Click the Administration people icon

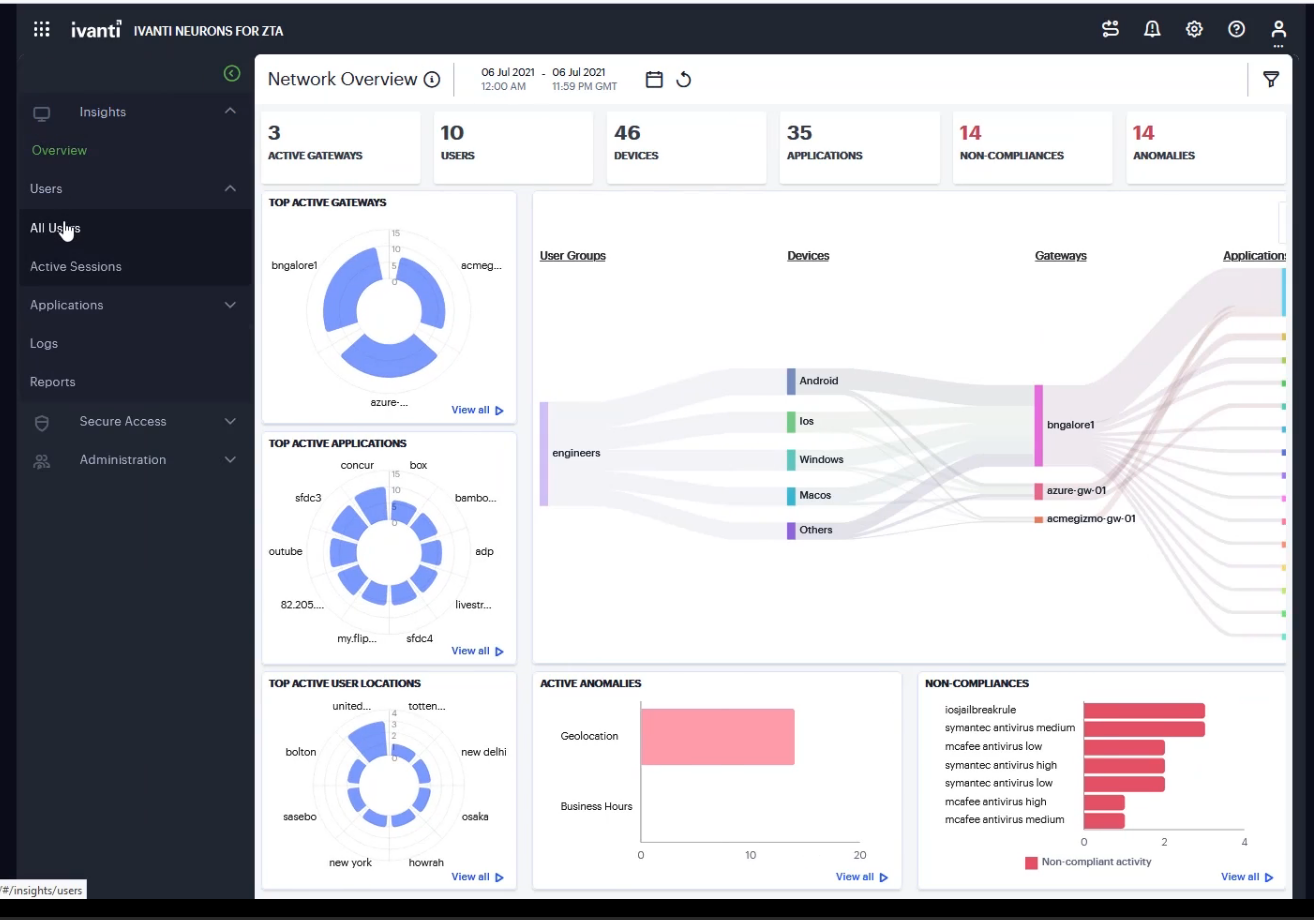pos(42,461)
